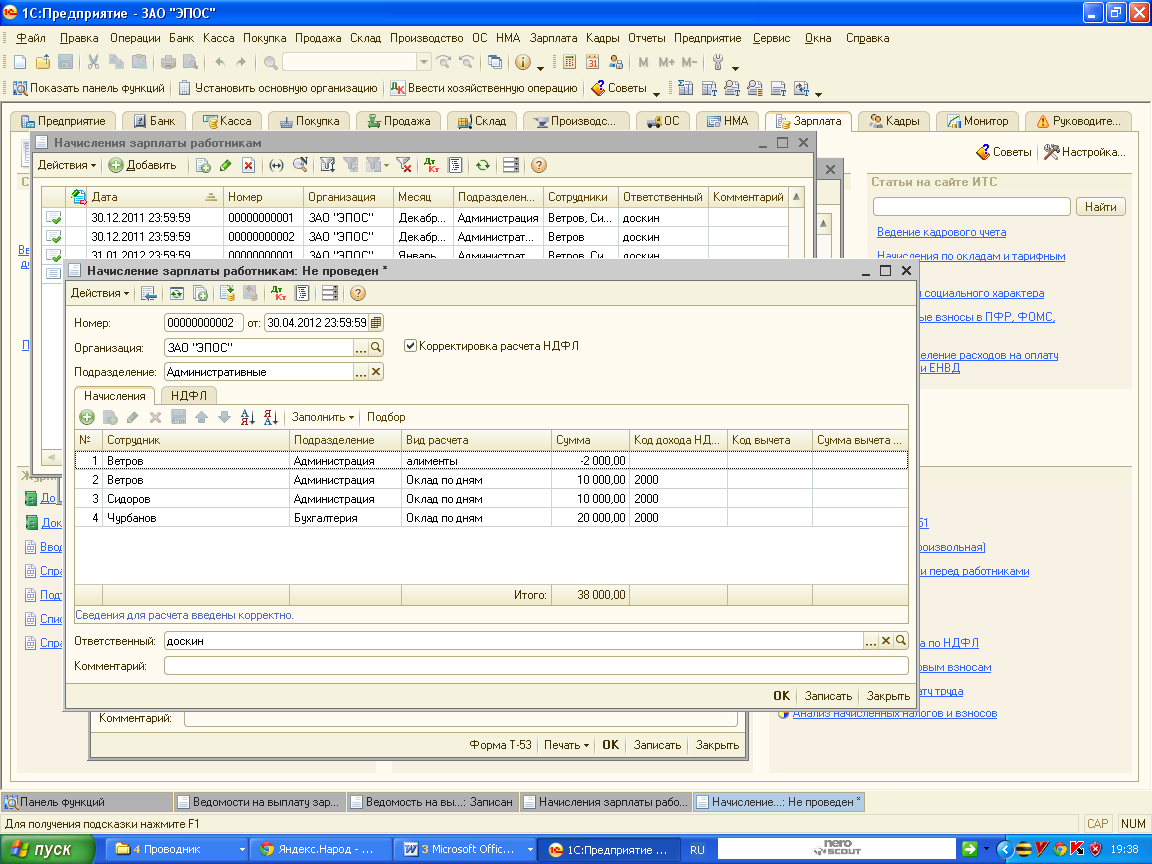This screenshot has height=864, width=1152.
Task: Open the Отчеты menu
Action: click(x=647, y=38)
